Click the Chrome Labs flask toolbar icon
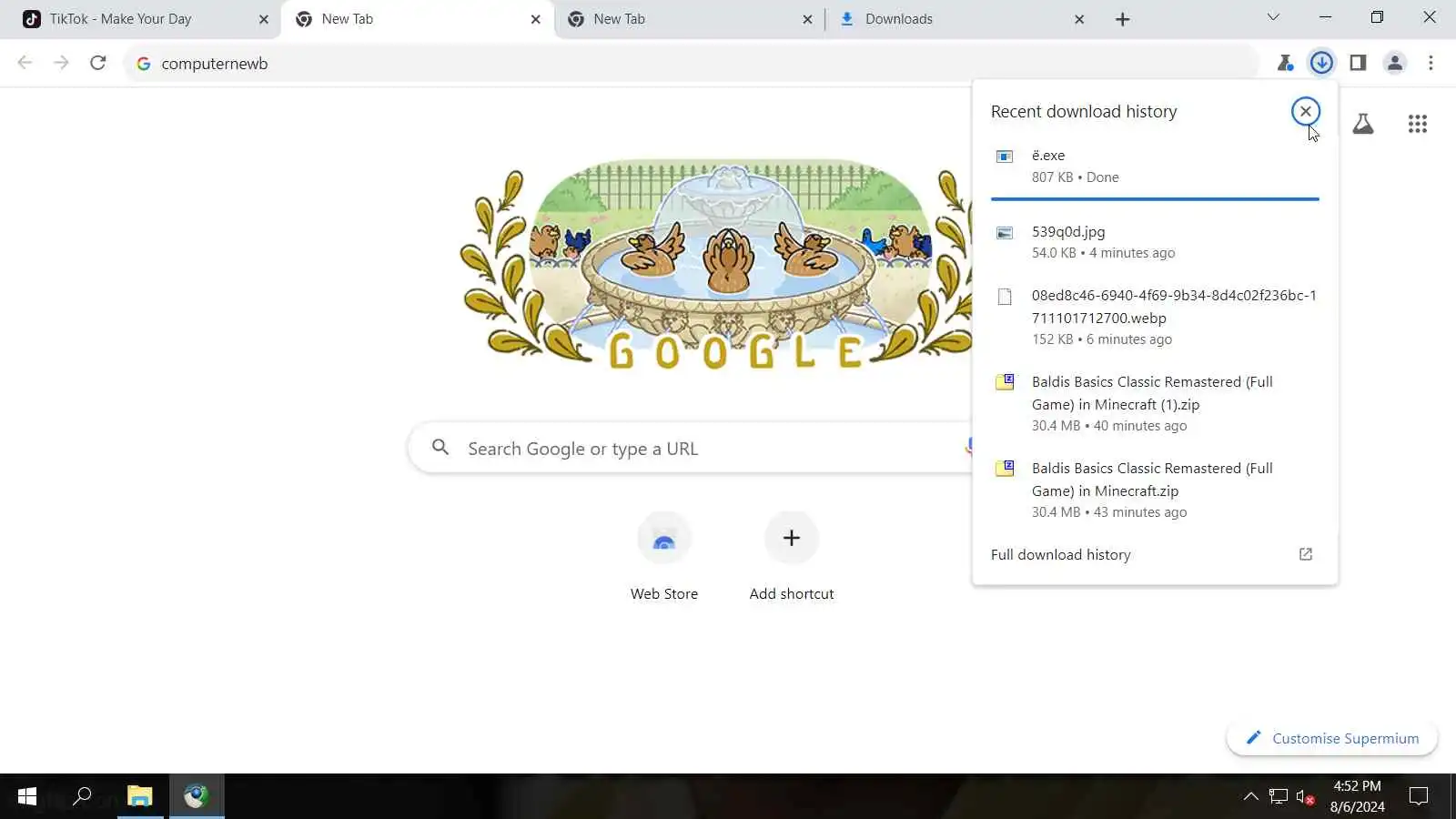The image size is (1456, 819). click(1285, 63)
